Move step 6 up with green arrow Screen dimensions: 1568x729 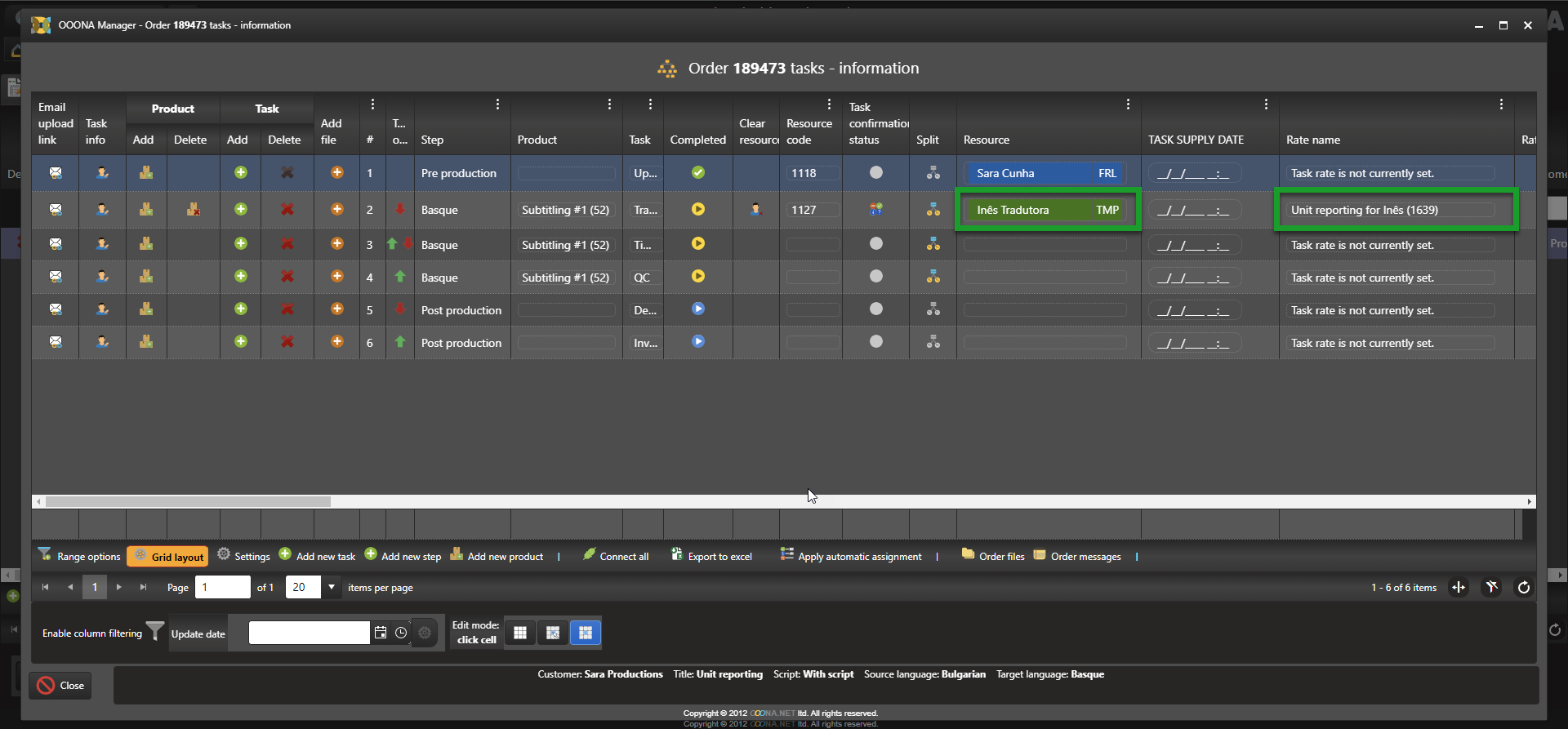point(400,342)
